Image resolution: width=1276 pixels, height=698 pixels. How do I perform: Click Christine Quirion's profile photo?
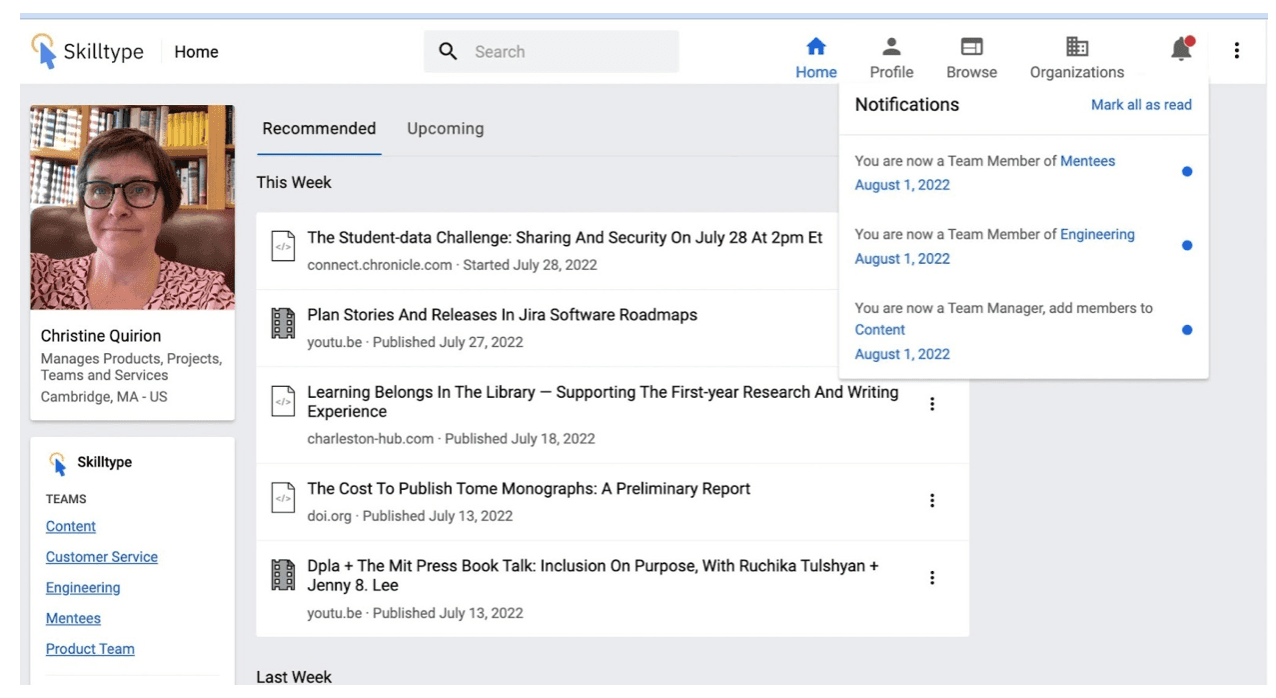click(x=132, y=207)
